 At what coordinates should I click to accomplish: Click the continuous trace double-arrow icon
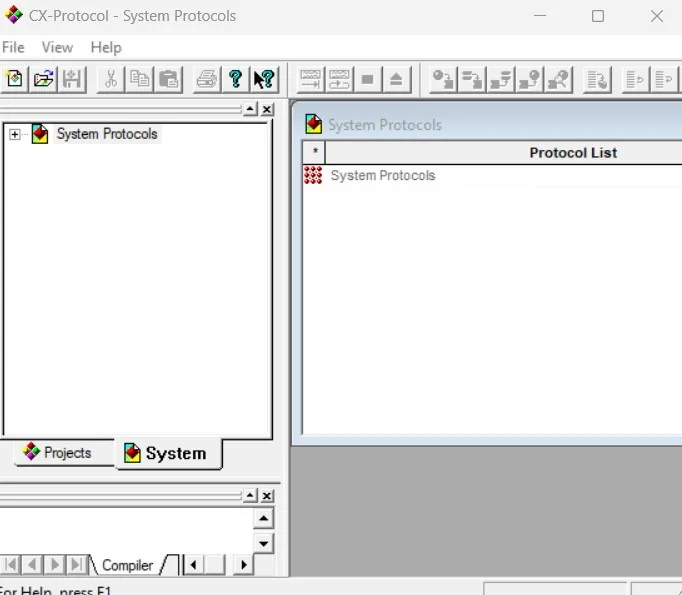(339, 80)
